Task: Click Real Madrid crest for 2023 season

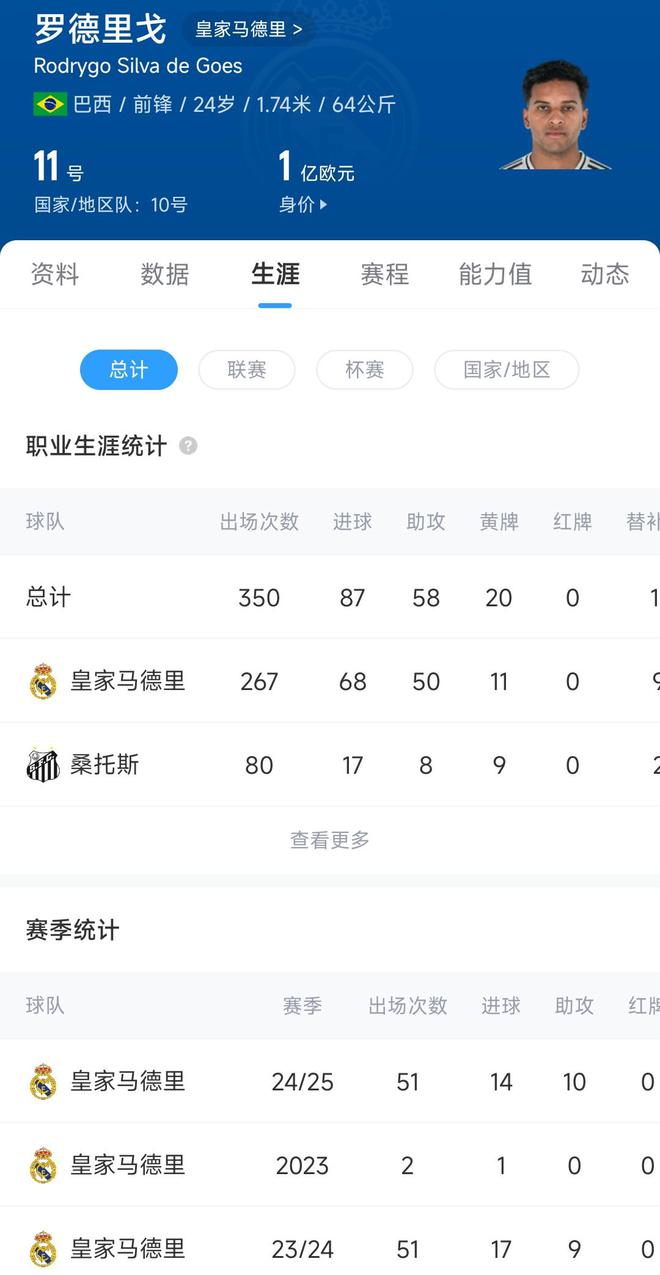Action: pyautogui.click(x=43, y=1166)
